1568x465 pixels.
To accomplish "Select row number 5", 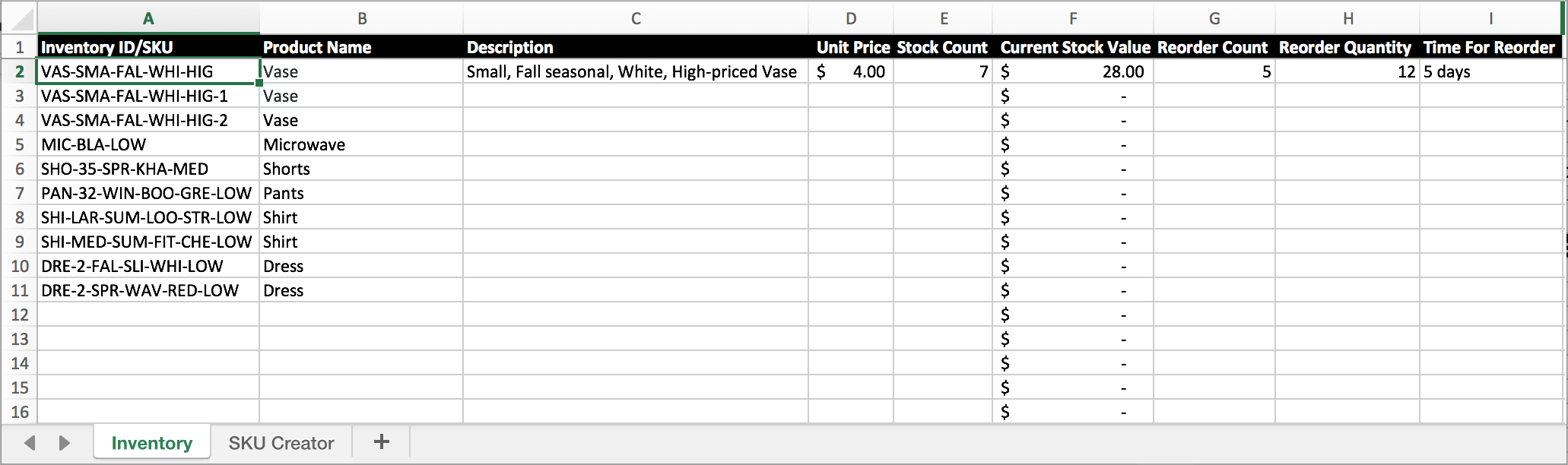I will tap(21, 144).
